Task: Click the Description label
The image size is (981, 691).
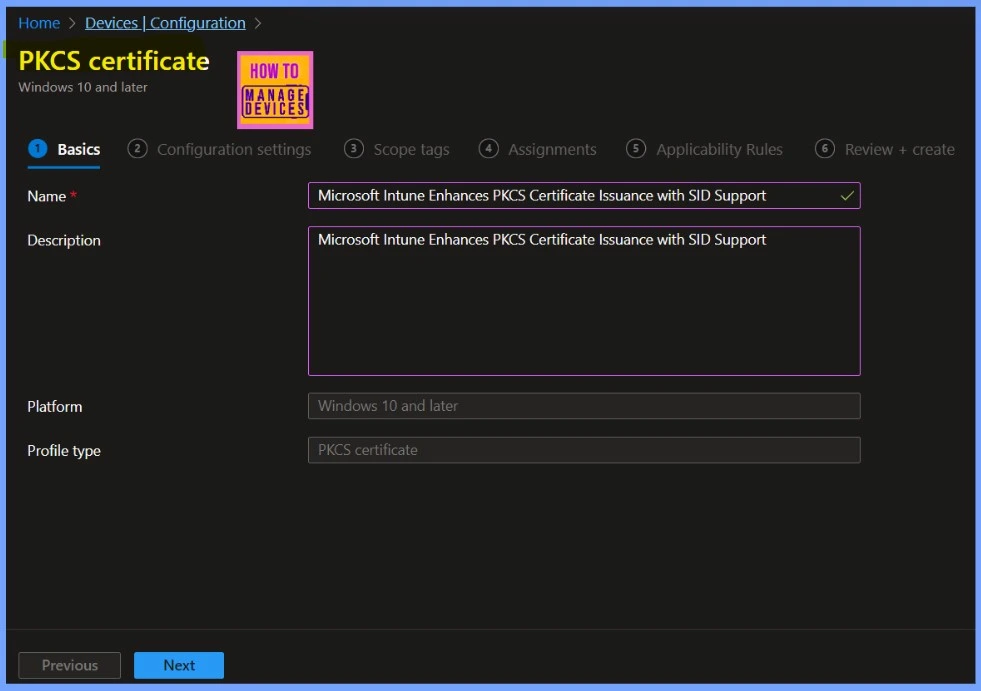Action: (64, 240)
